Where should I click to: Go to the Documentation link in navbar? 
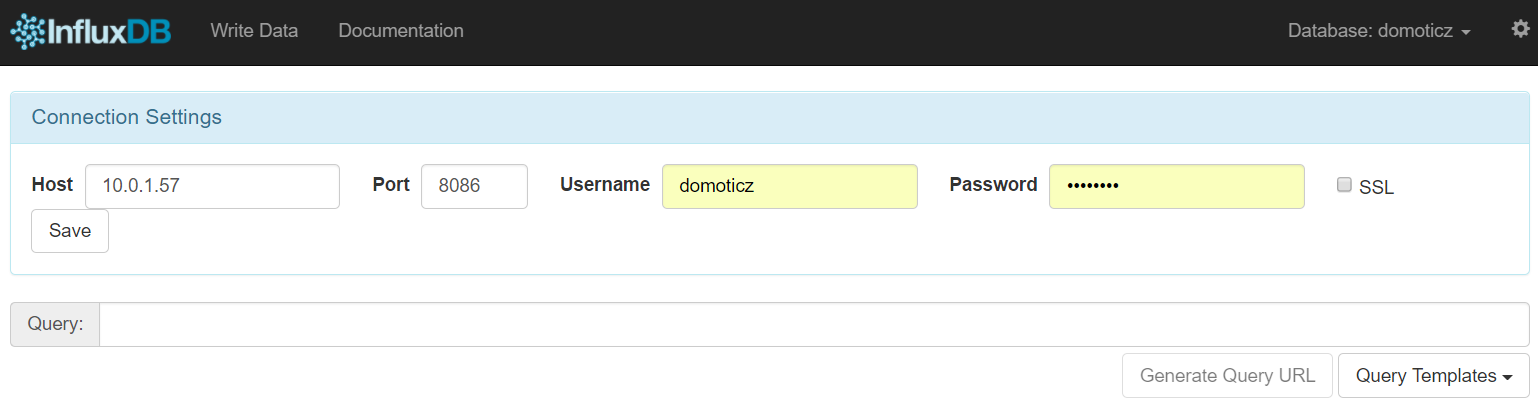[x=401, y=31]
